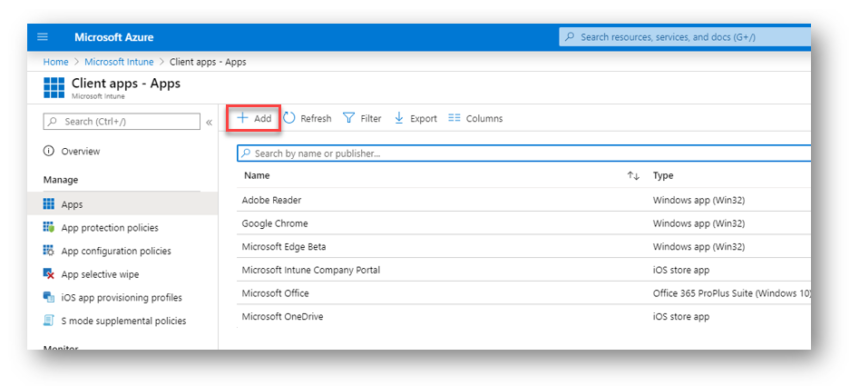This screenshot has height=386, width=850.
Task: Open Microsoft Intune breadcrumb link
Action: (119, 62)
